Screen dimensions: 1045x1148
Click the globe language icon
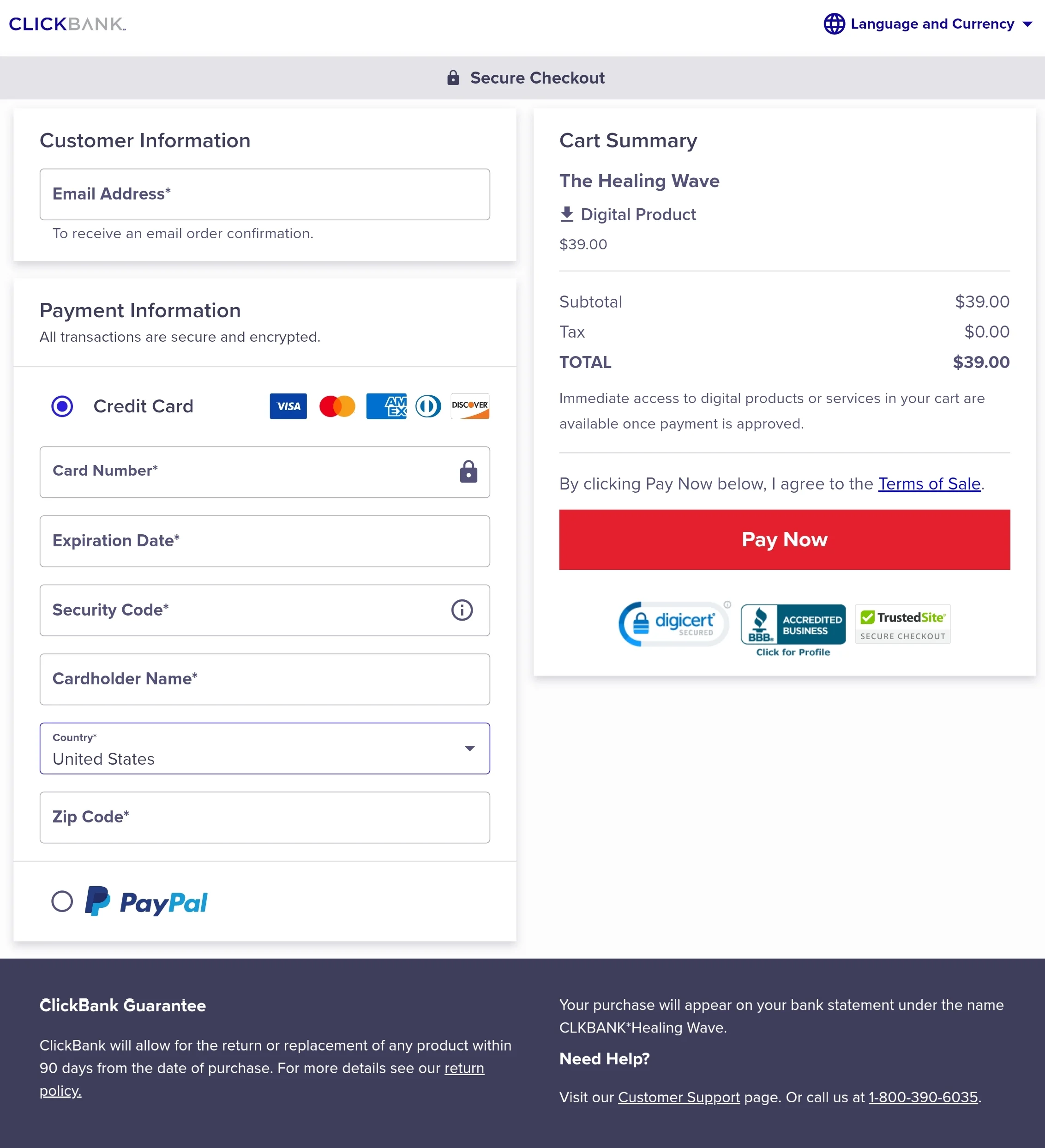click(834, 24)
